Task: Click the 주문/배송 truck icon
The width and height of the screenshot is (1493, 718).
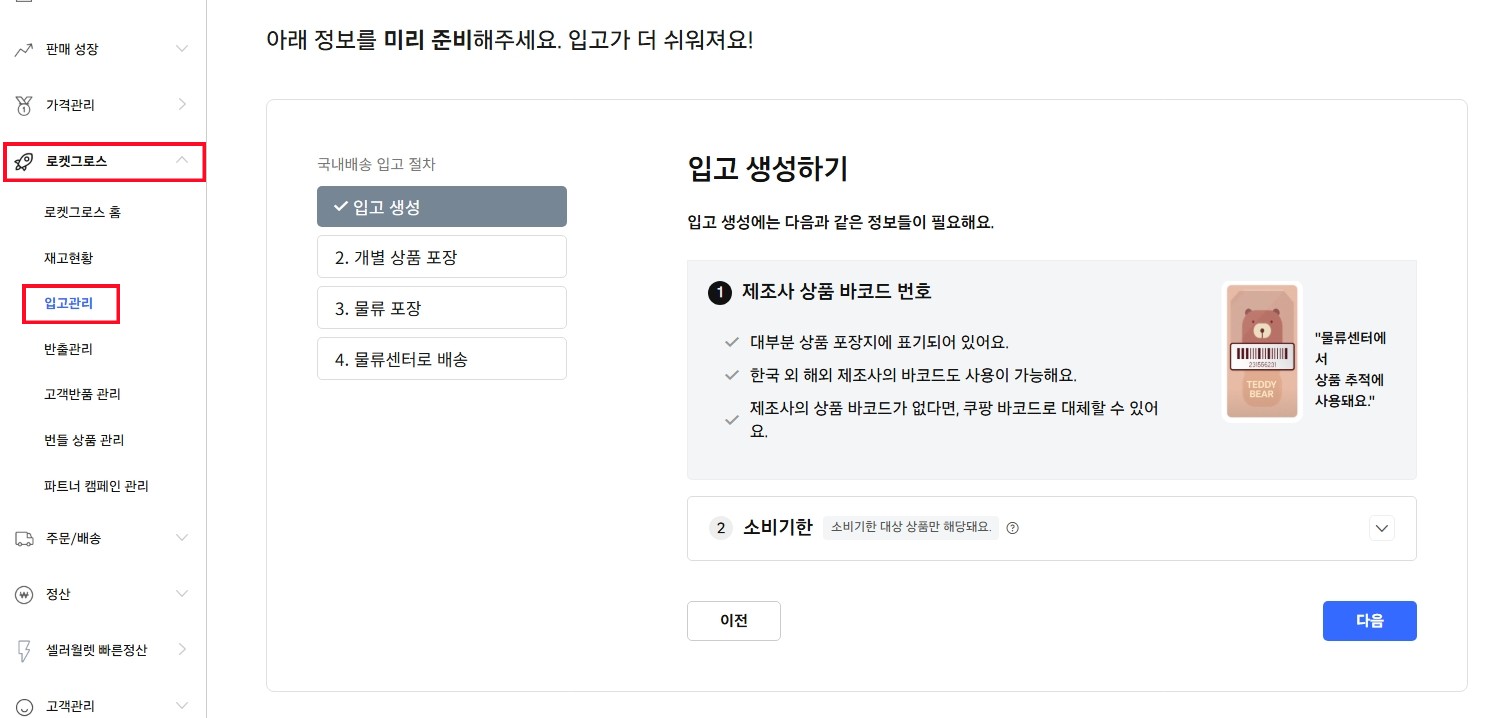Action: [25, 538]
